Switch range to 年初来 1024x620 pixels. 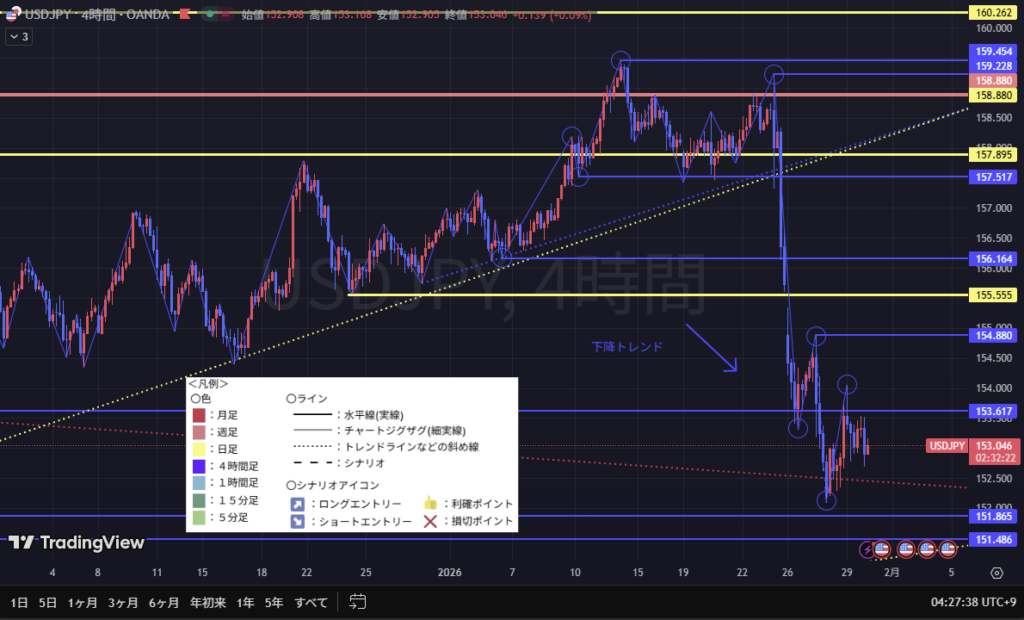pyautogui.click(x=207, y=602)
